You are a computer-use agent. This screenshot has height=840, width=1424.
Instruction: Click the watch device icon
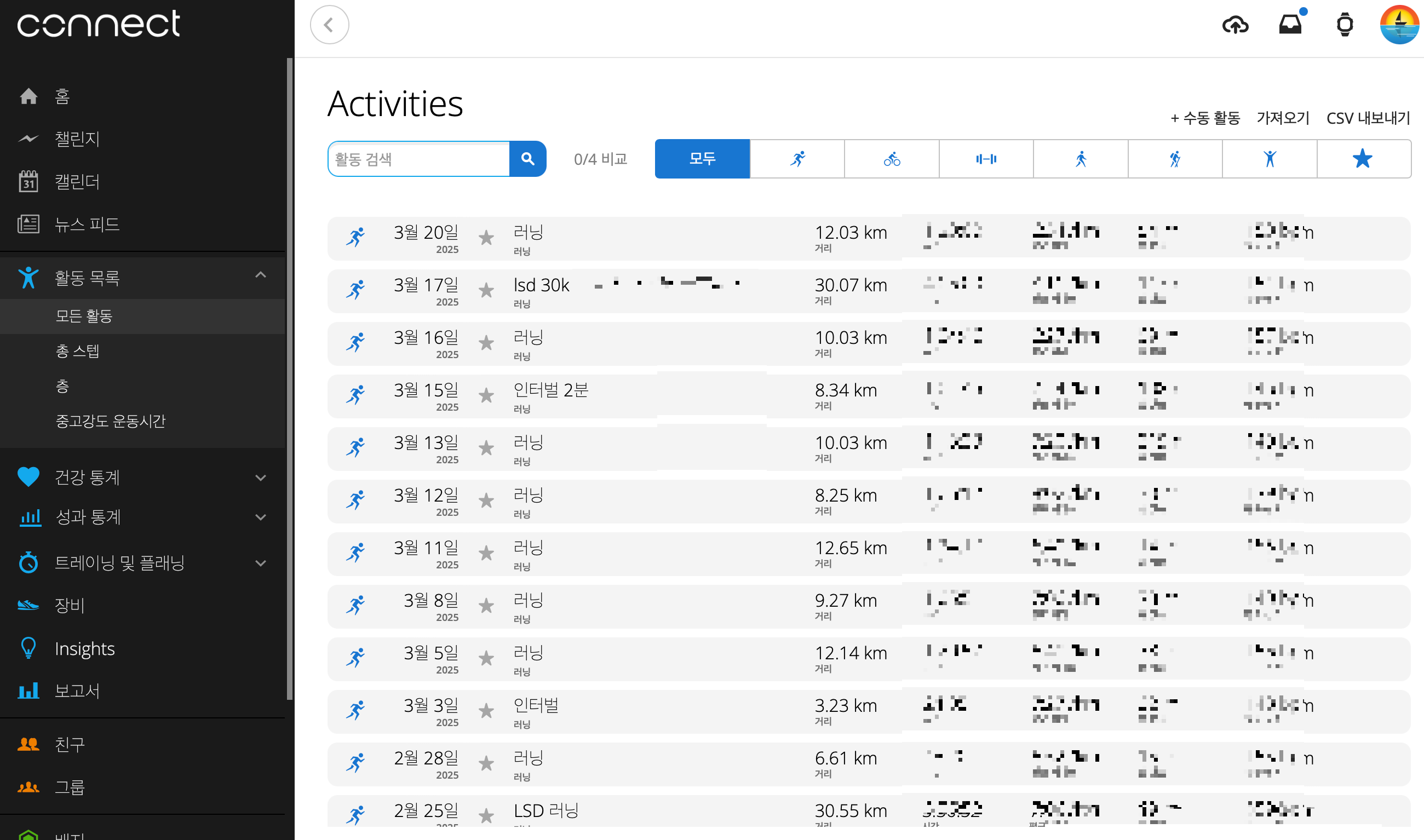tap(1345, 25)
